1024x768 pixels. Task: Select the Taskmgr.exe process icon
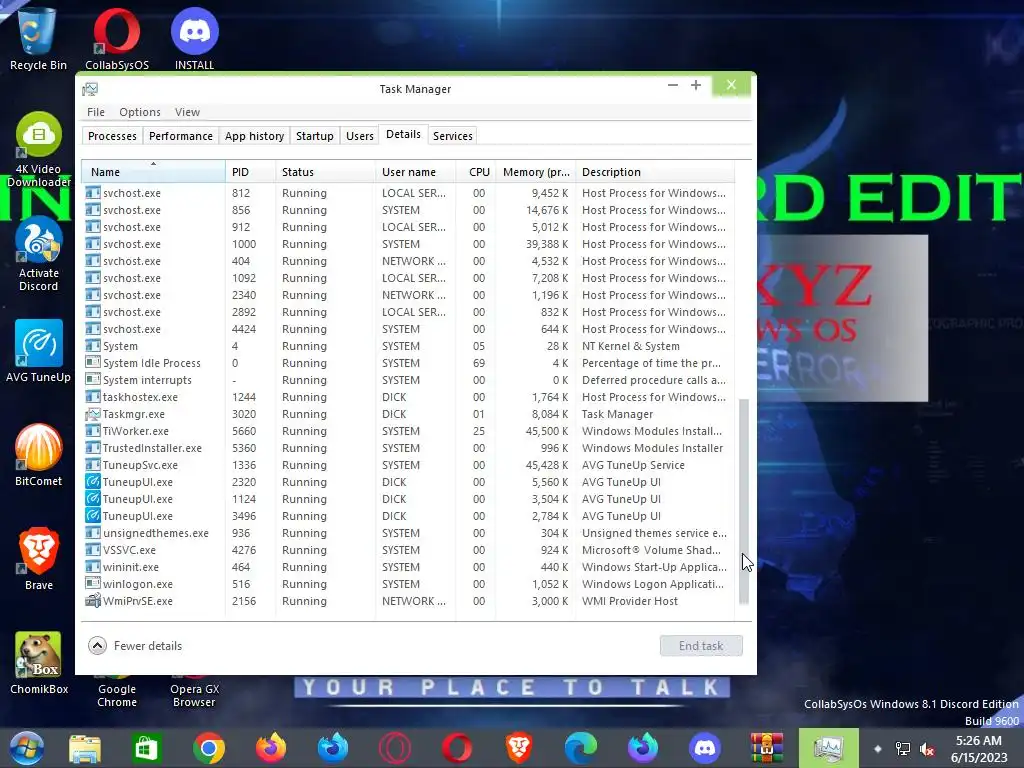tap(93, 414)
